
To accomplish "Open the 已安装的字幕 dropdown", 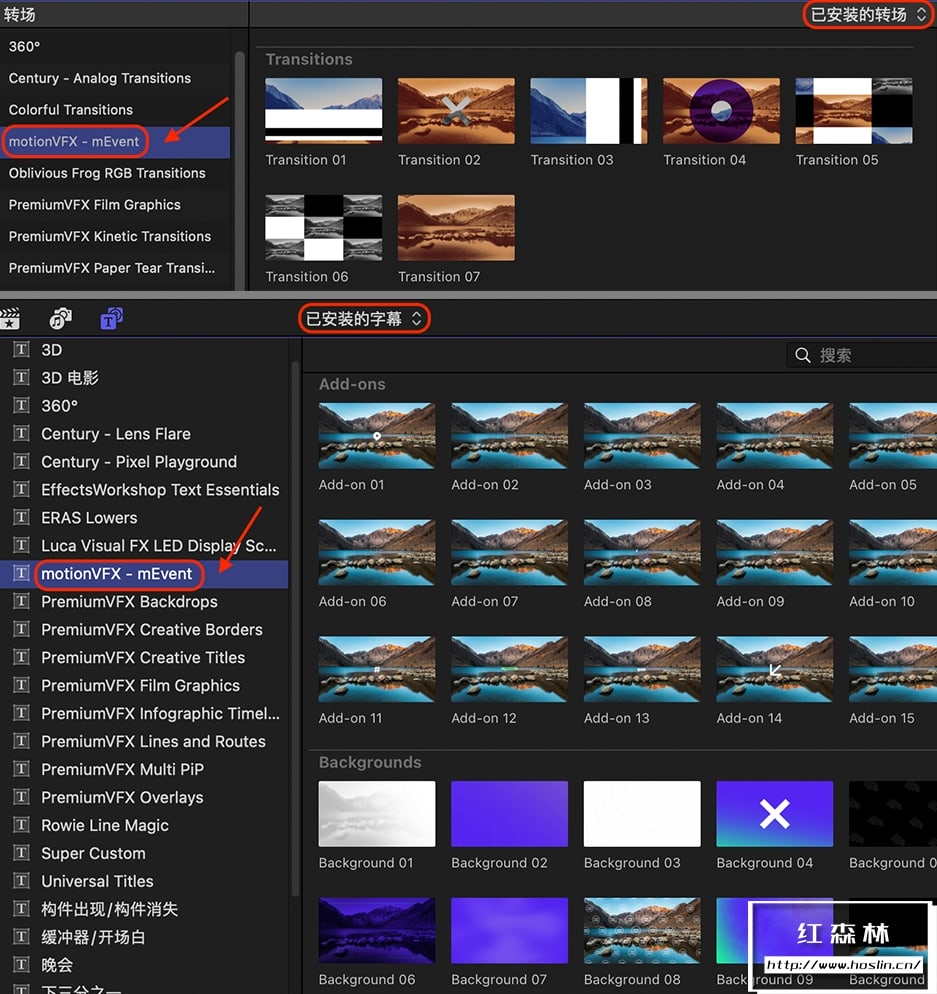I will pos(364,318).
